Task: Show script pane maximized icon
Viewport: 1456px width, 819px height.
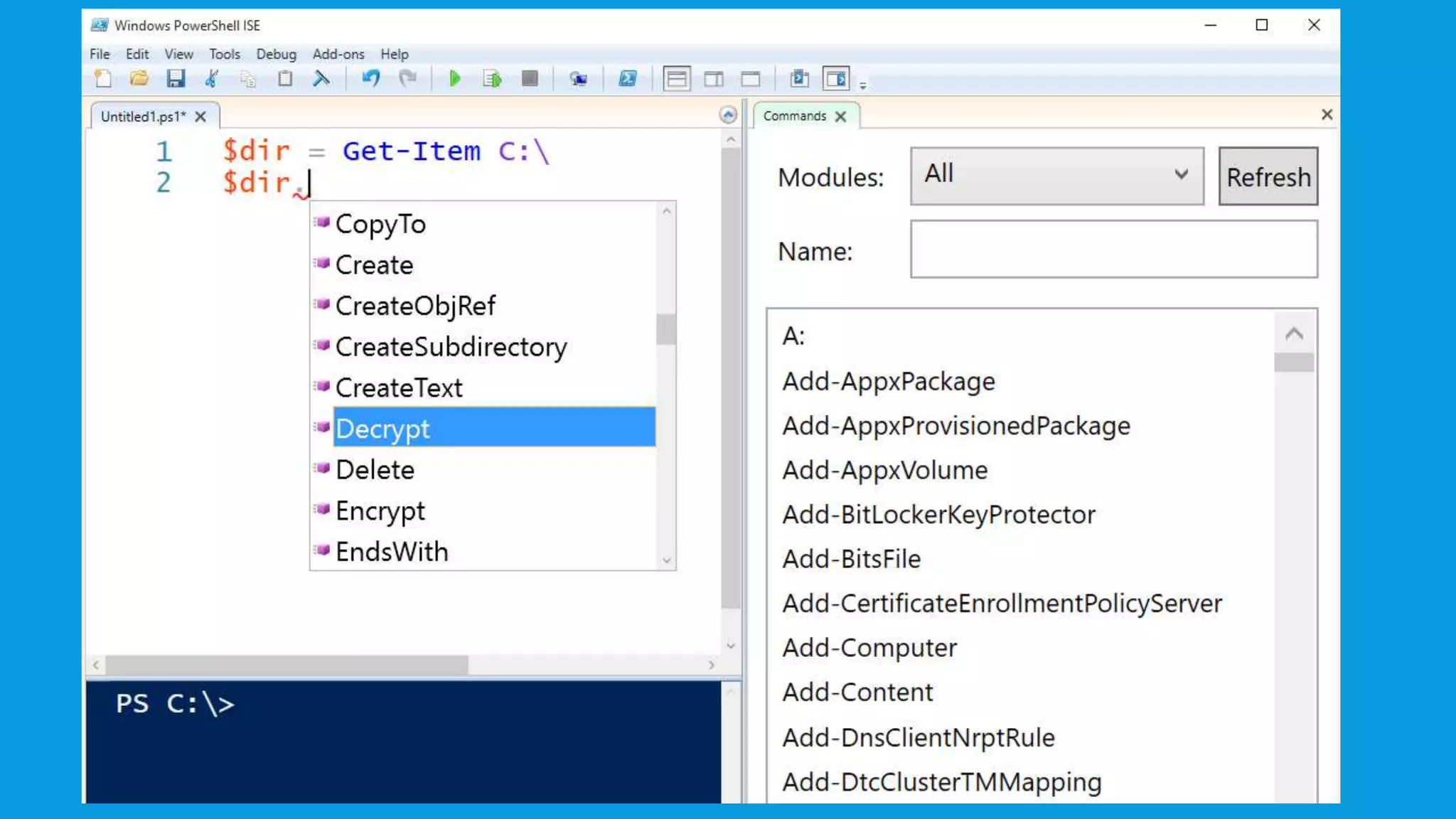Action: point(751,79)
